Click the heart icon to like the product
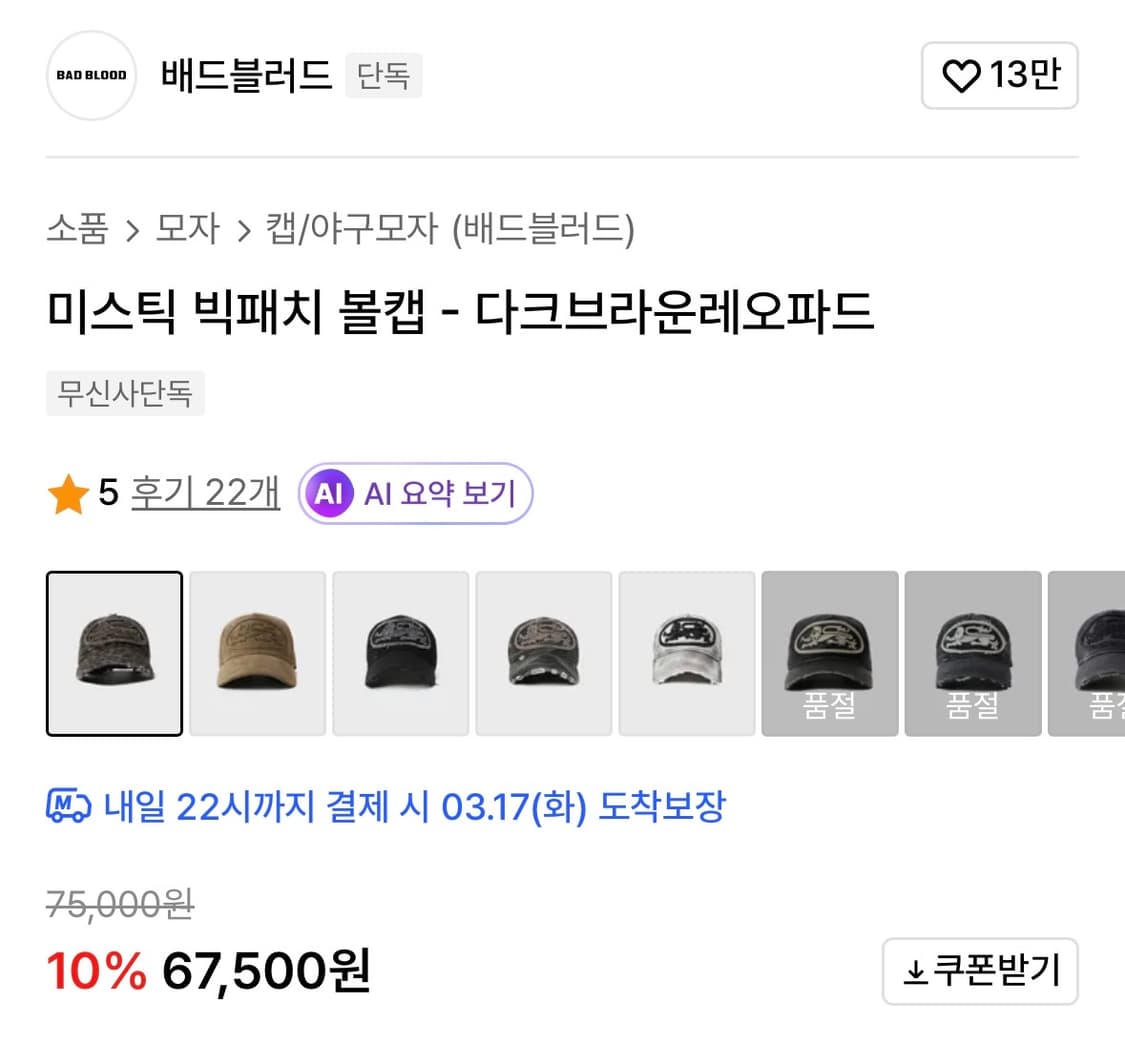Viewport: 1125px width, 1047px height. [961, 75]
